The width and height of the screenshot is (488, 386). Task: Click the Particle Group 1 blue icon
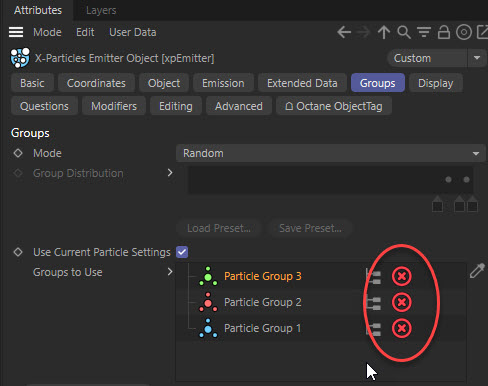pos(208,328)
